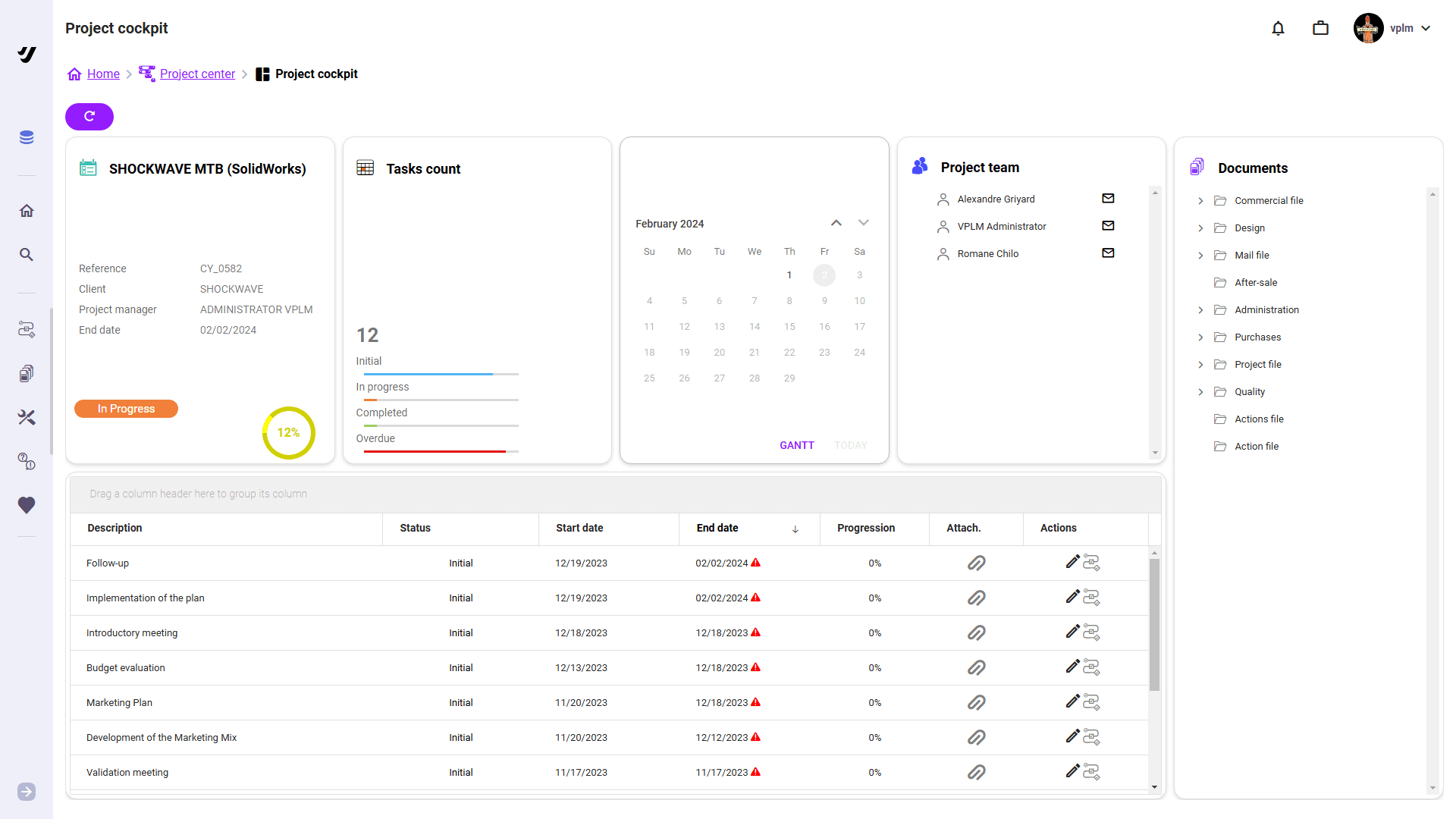
Task: Open the vplm user dropdown menu
Action: (x=1425, y=29)
